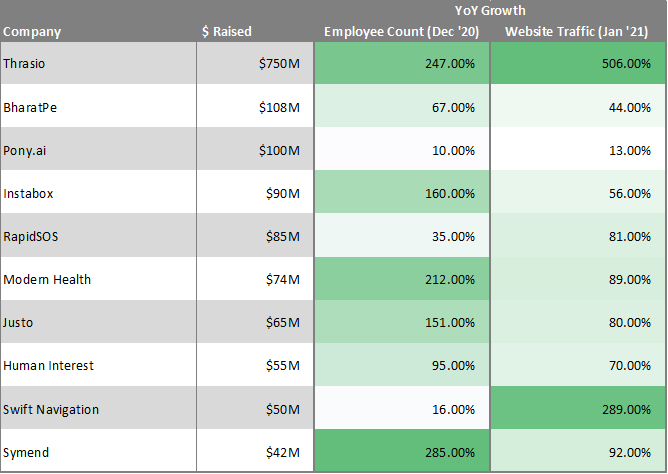Click the 35.00% employee growth cell

pyautogui.click(x=402, y=235)
